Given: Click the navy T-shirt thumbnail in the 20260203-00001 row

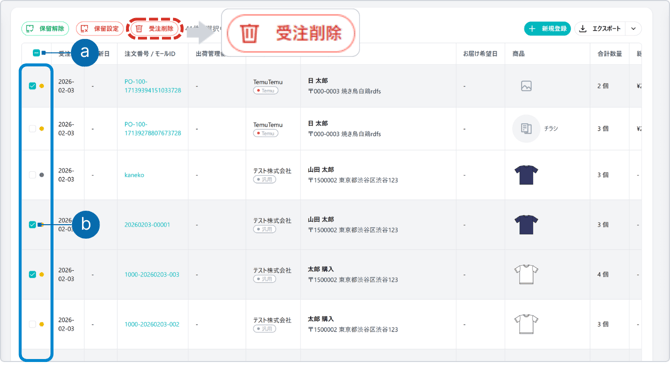Looking at the screenshot, I should (x=526, y=225).
